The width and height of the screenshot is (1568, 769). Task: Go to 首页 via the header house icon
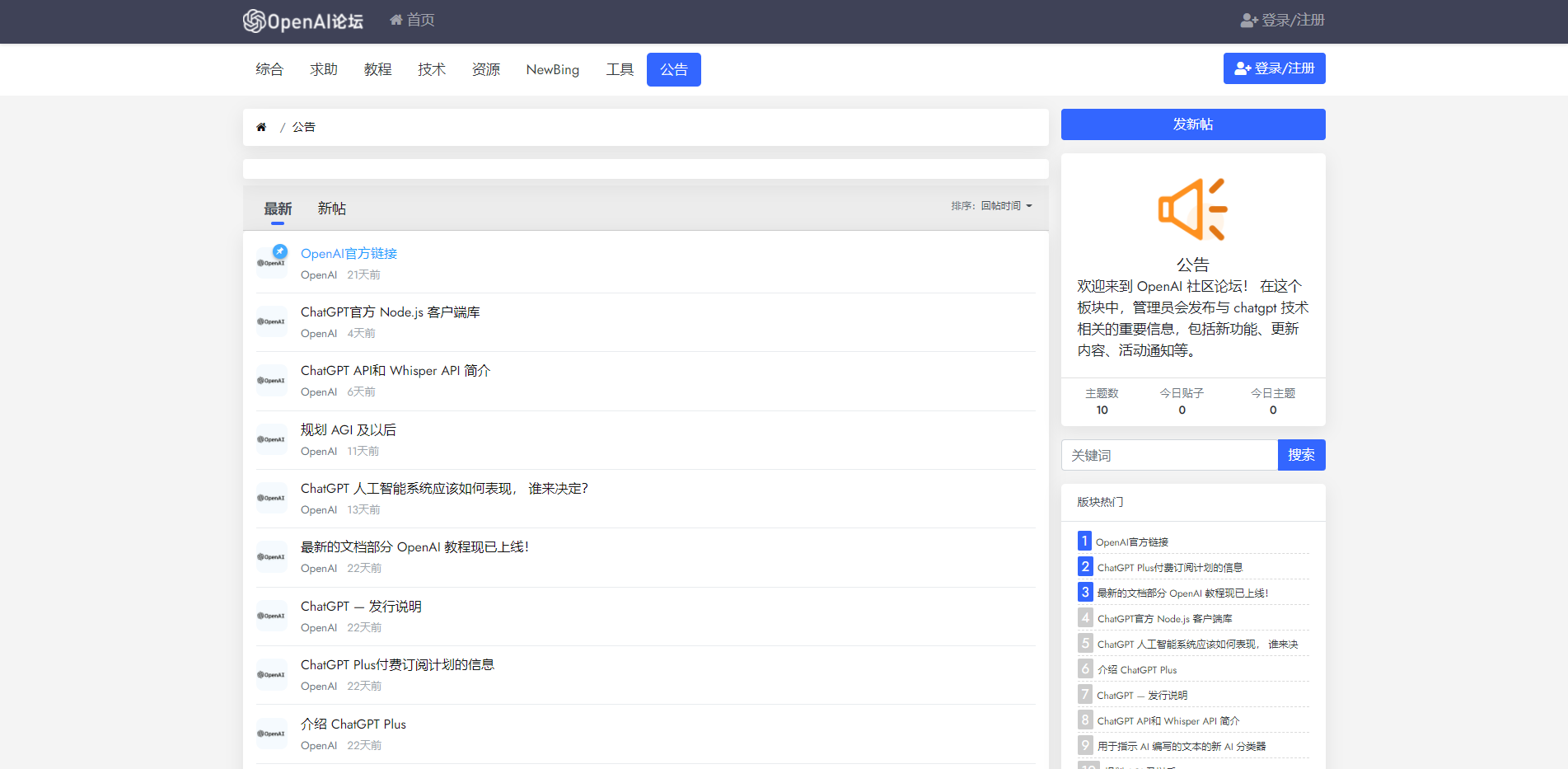tap(412, 20)
